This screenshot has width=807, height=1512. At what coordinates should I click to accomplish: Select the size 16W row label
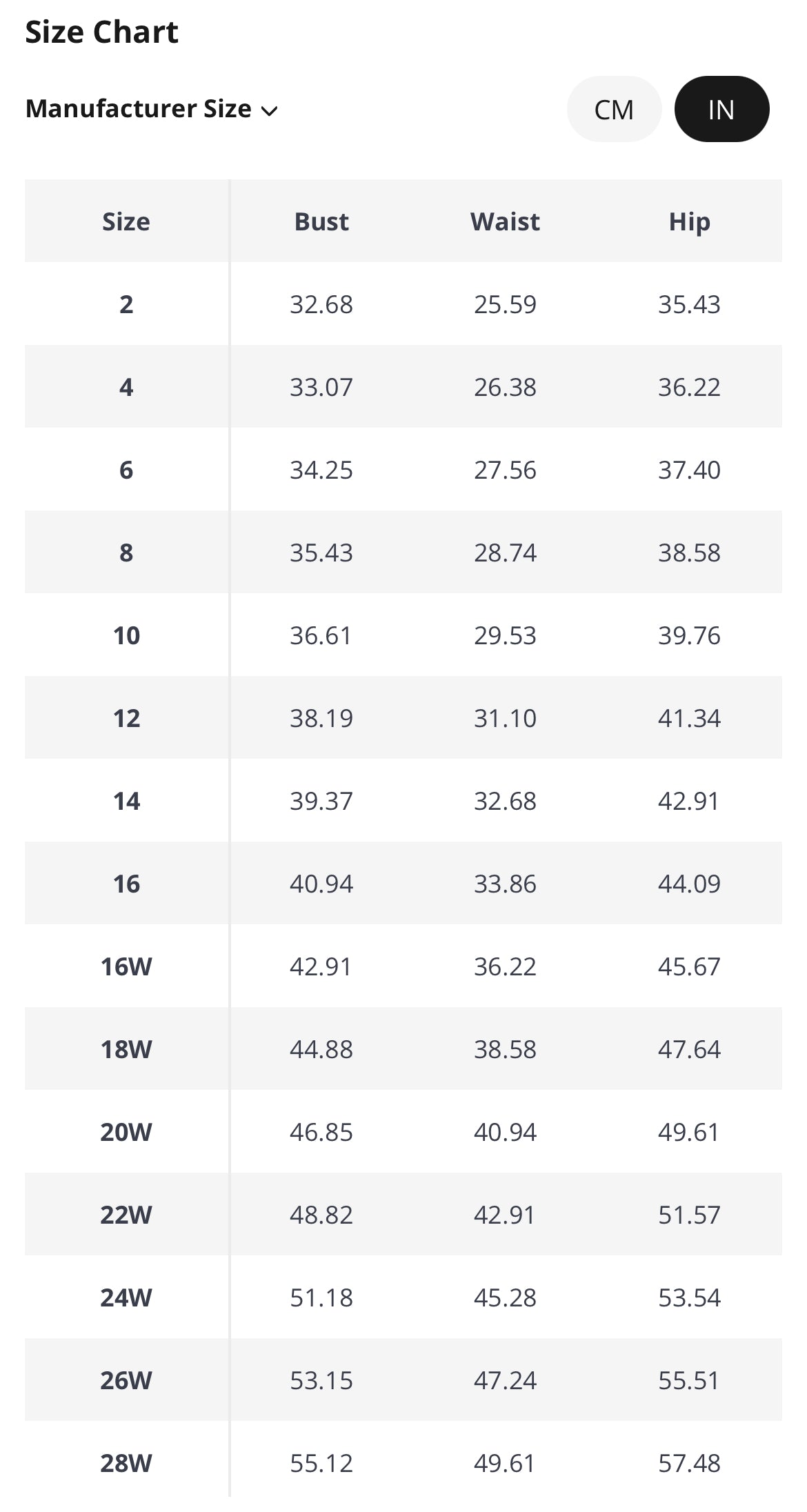click(126, 966)
